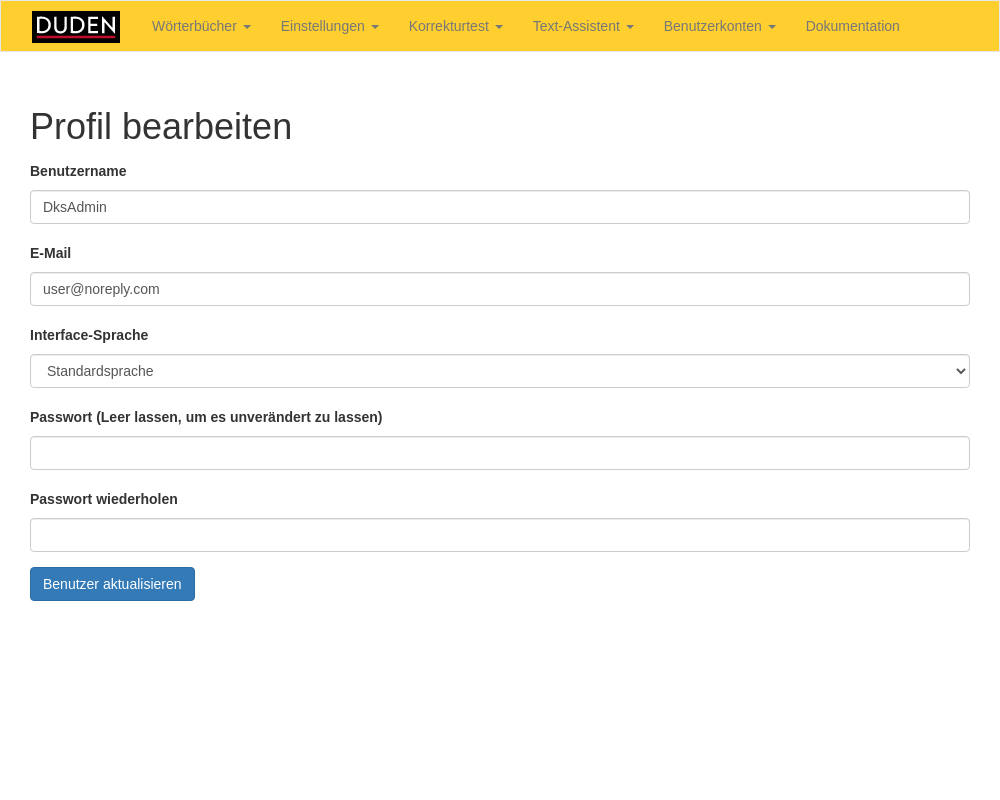Click the Benutzername input containing DksAdmin
The height and width of the screenshot is (800, 1000).
(500, 207)
